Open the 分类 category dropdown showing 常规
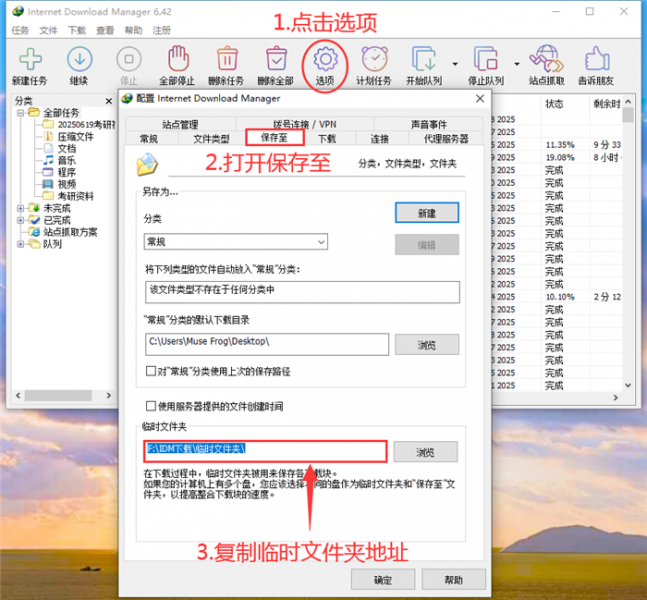The height and width of the screenshot is (600, 647). click(236, 242)
